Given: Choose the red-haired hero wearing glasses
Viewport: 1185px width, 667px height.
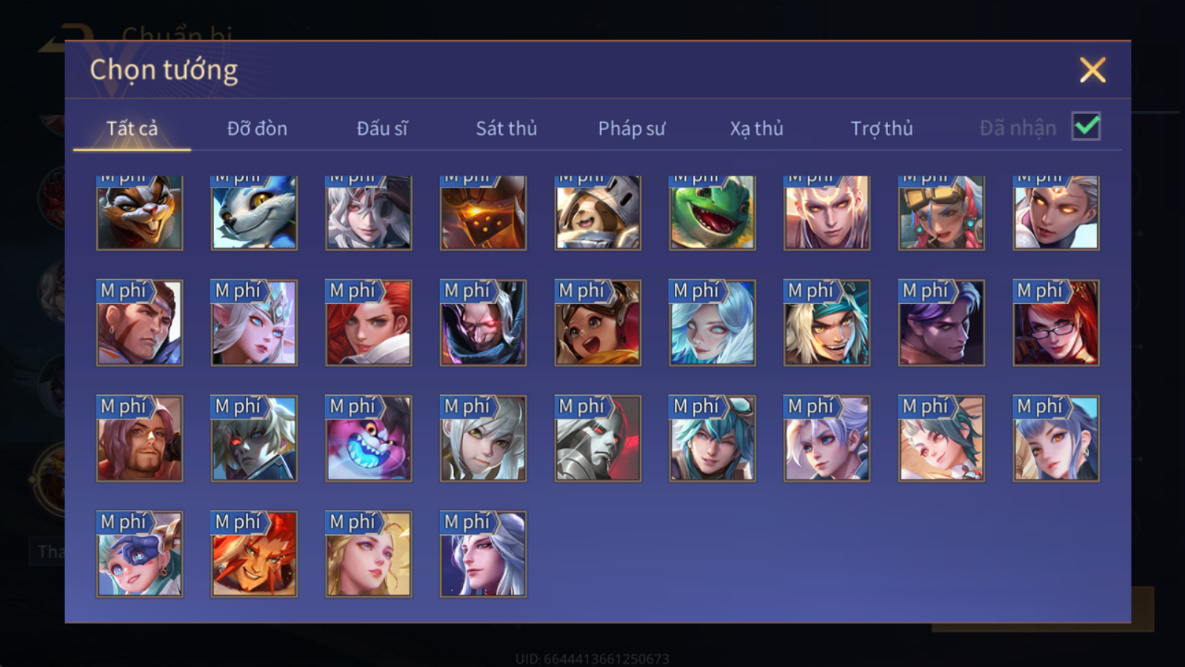Looking at the screenshot, I should pyautogui.click(x=1056, y=323).
